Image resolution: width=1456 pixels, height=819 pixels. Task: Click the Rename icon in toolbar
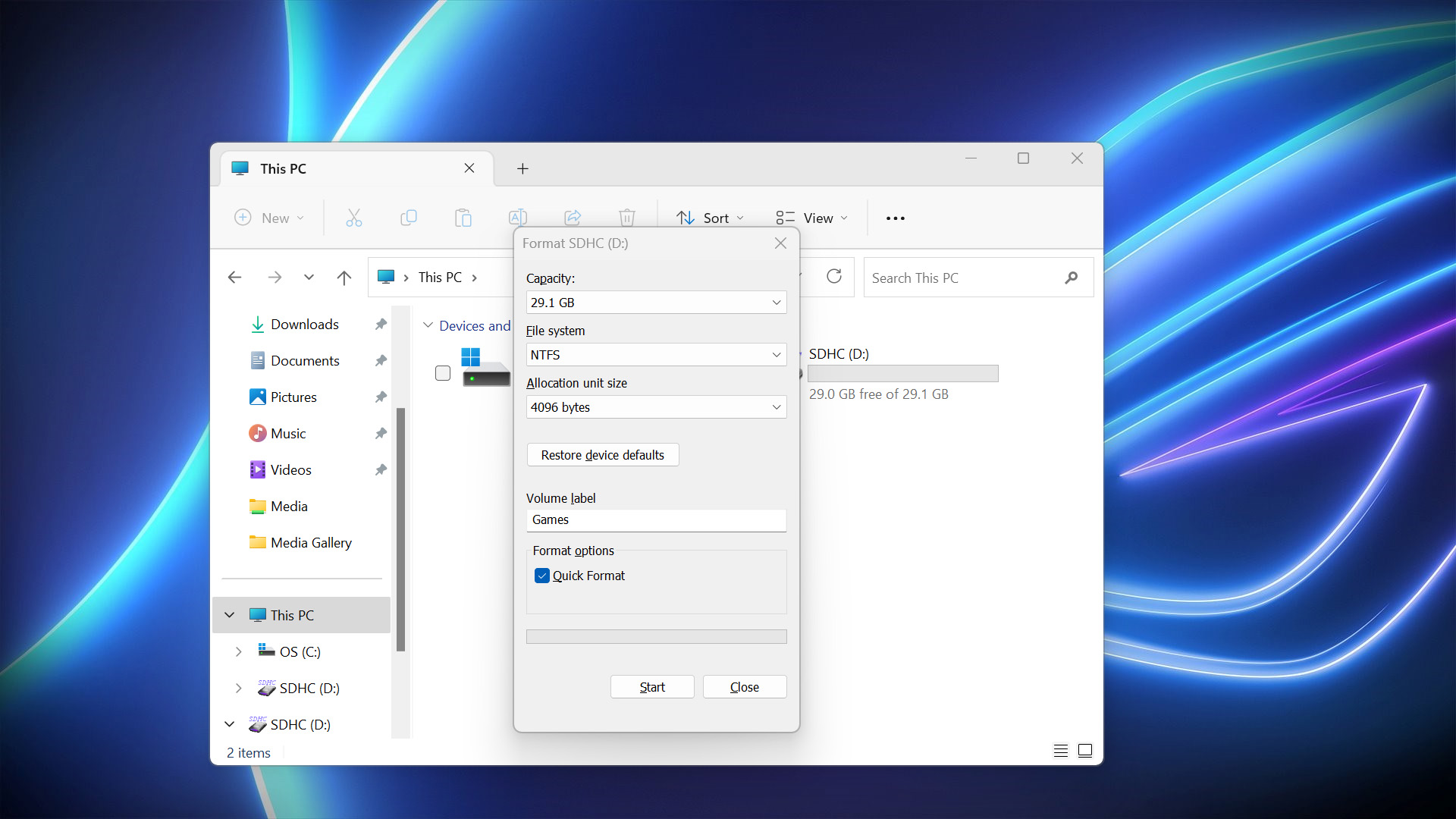pyautogui.click(x=518, y=217)
